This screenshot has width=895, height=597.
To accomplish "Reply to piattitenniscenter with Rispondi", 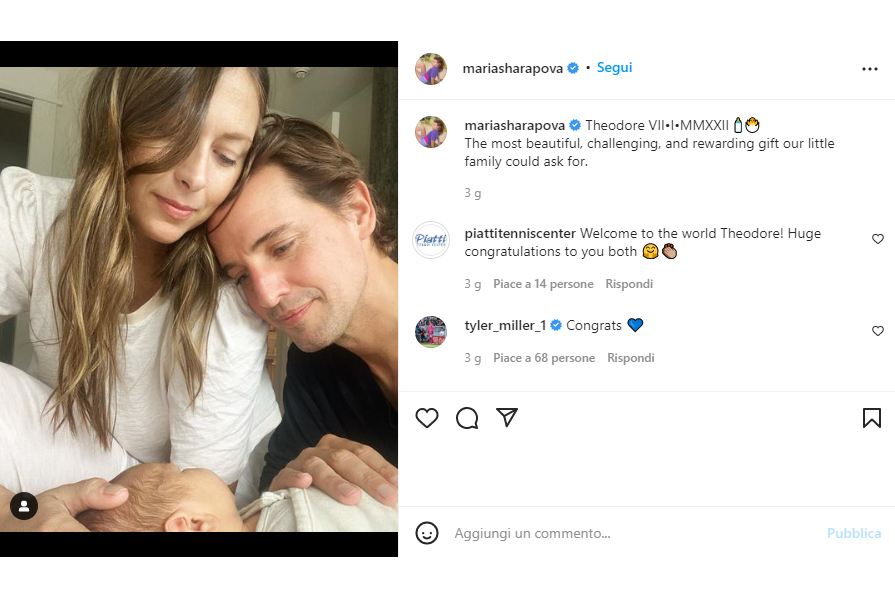I will (630, 284).
